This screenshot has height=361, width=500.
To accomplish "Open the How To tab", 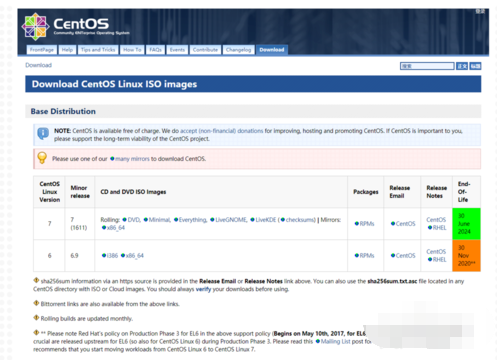I will [x=132, y=50].
